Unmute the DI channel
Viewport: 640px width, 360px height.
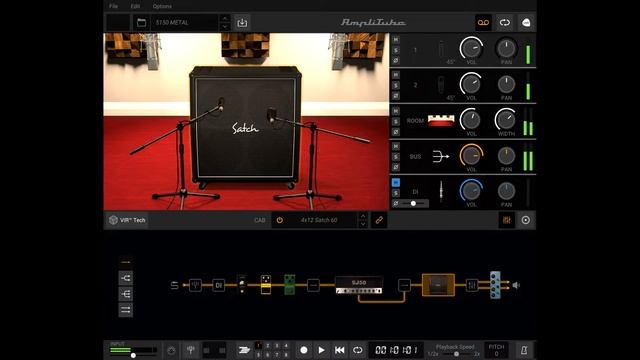click(396, 182)
